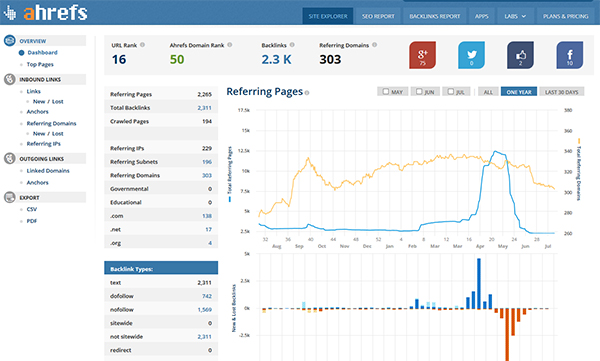600x361 pixels.
Task: Select the LAST 30 DAYS range
Action: pyautogui.click(x=561, y=92)
